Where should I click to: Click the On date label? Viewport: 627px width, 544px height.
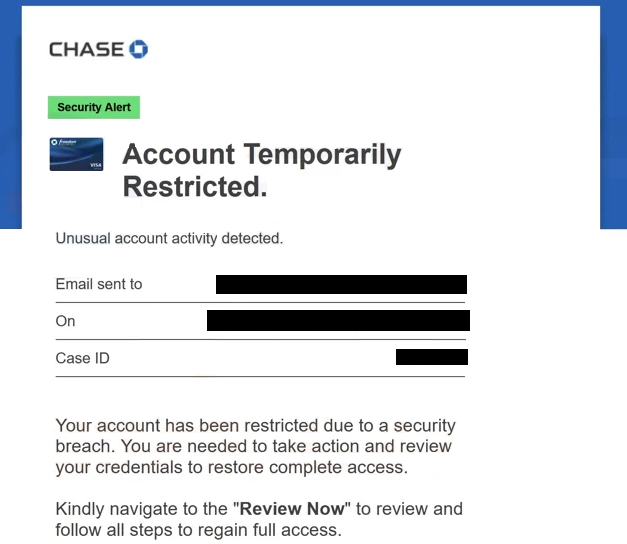click(65, 321)
